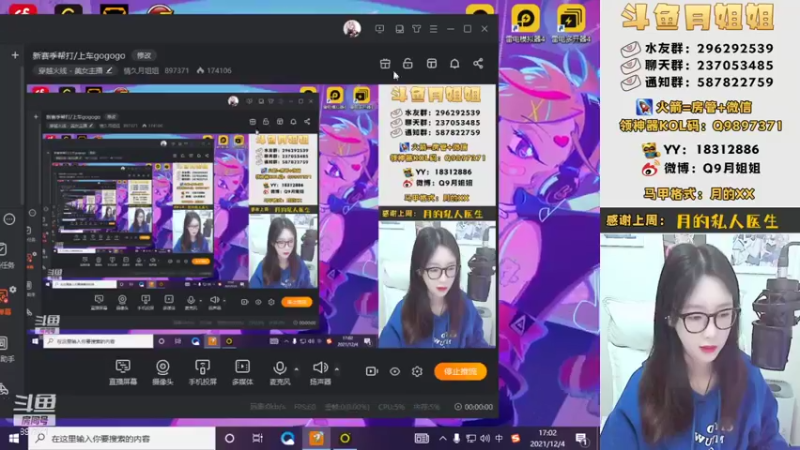Add a multimedia source (多媒体)
800x450 pixels.
pos(242,366)
